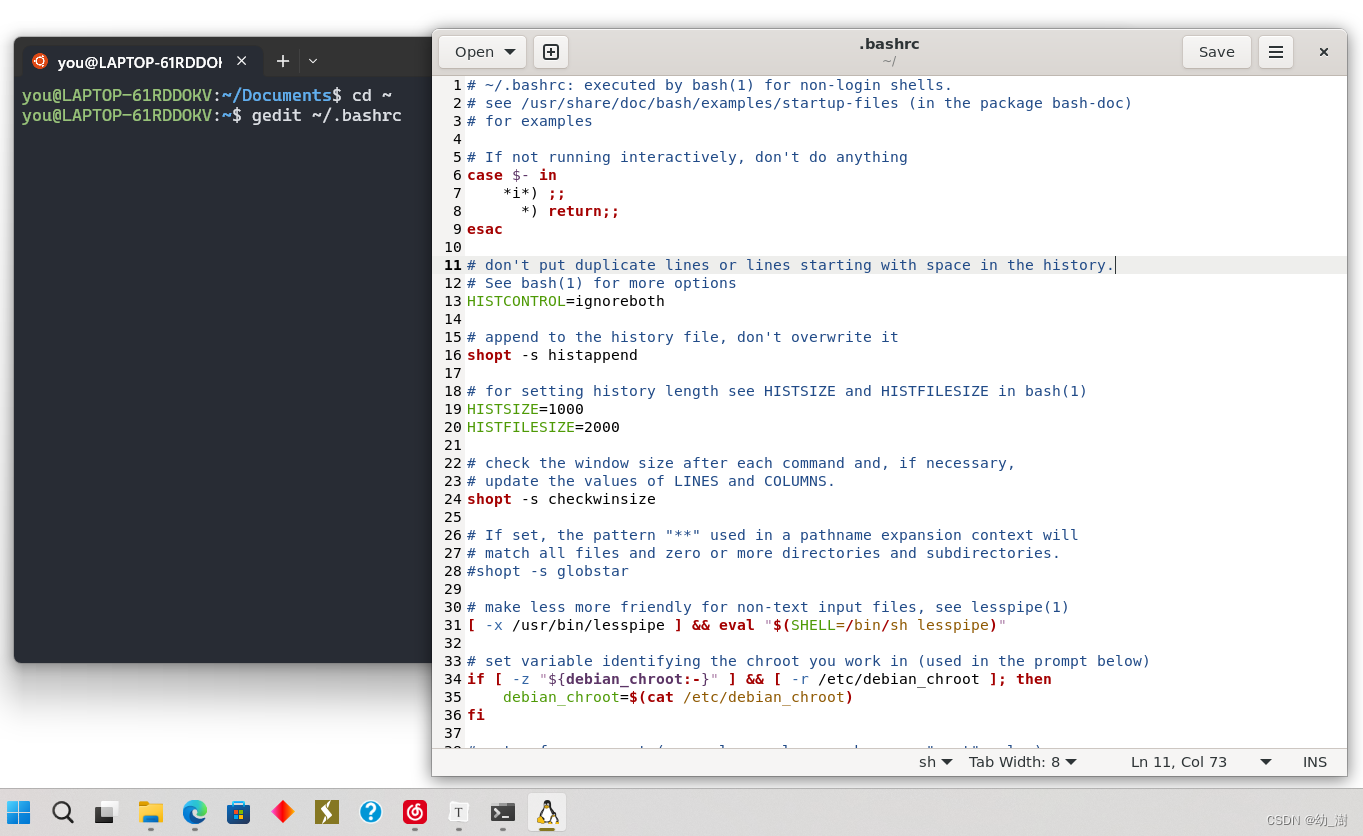
Task: Launch File Explorer from the taskbar
Action: tap(151, 812)
